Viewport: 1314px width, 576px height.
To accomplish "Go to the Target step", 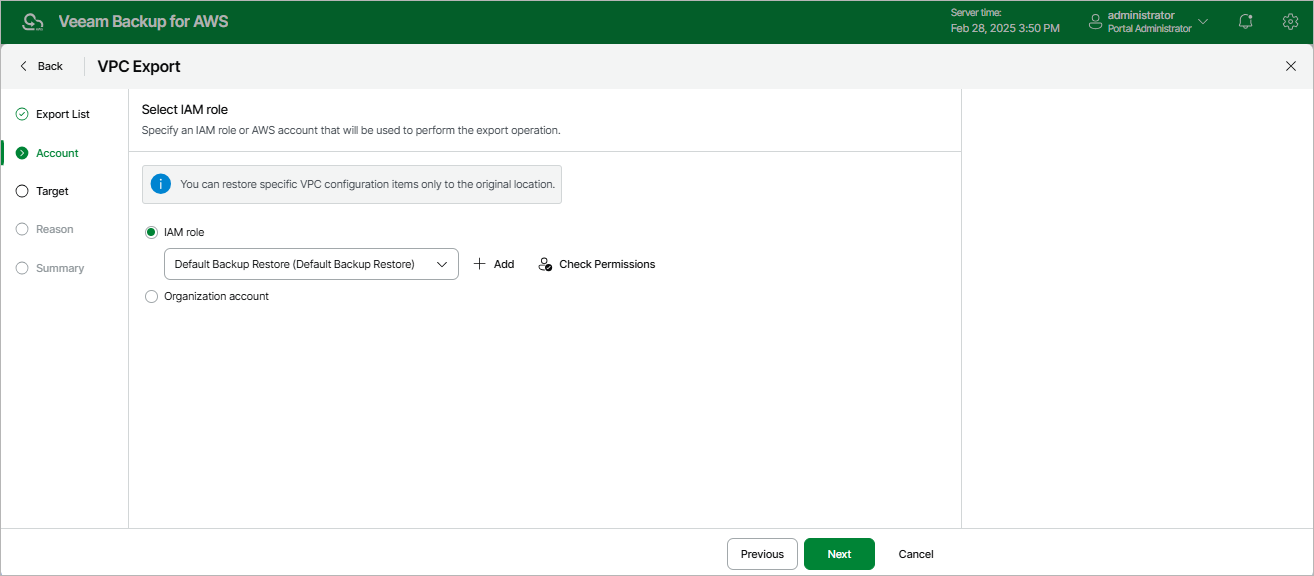I will pos(52,191).
